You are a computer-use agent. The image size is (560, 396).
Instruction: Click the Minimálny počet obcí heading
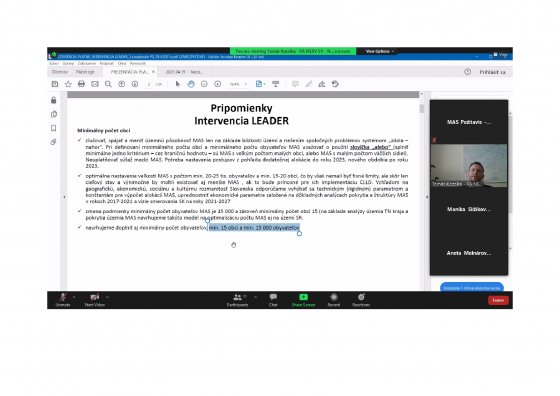(104, 131)
